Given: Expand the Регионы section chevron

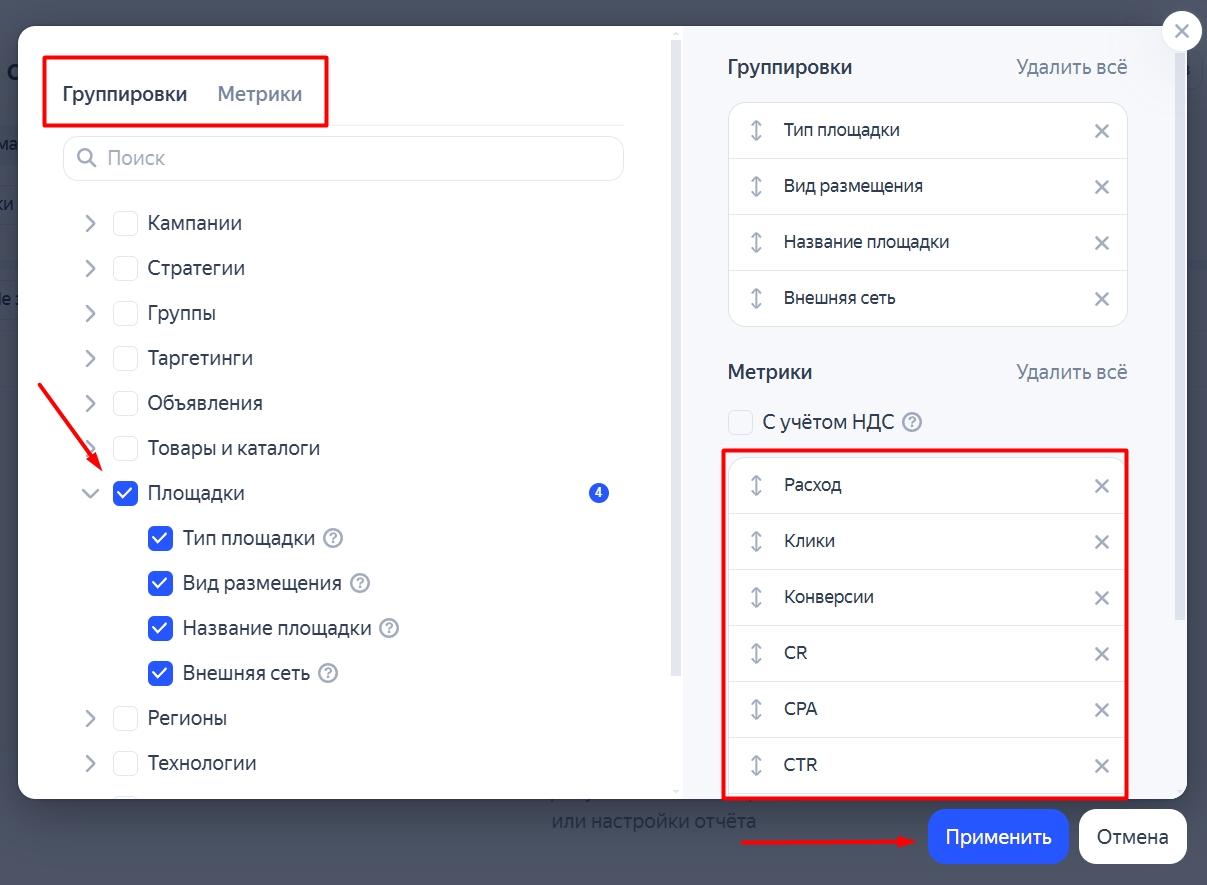Looking at the screenshot, I should point(91,718).
